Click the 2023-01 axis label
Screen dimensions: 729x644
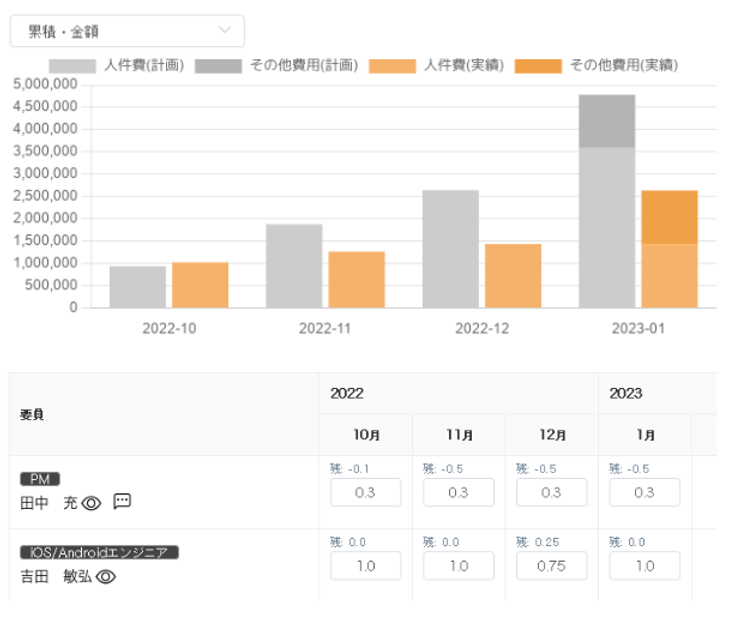[638, 329]
